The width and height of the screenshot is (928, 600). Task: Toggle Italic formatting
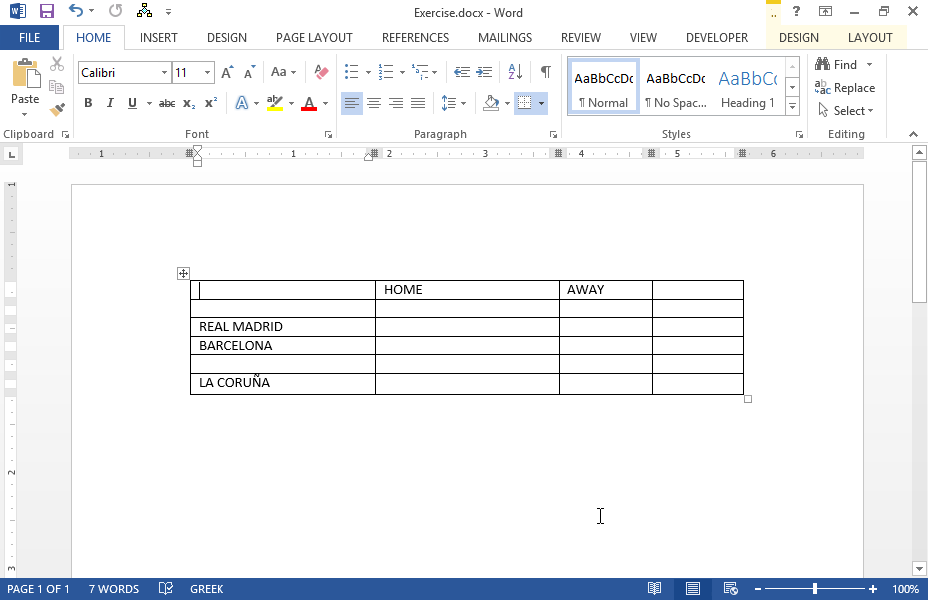click(x=110, y=103)
